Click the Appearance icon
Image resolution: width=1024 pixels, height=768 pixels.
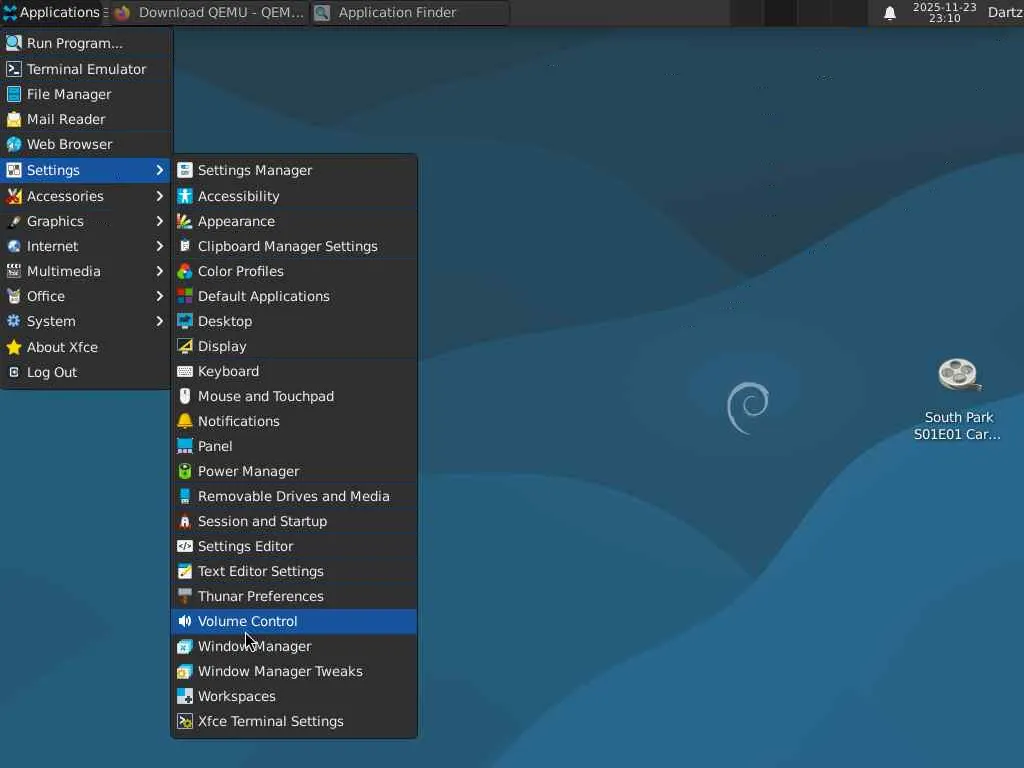pos(185,221)
